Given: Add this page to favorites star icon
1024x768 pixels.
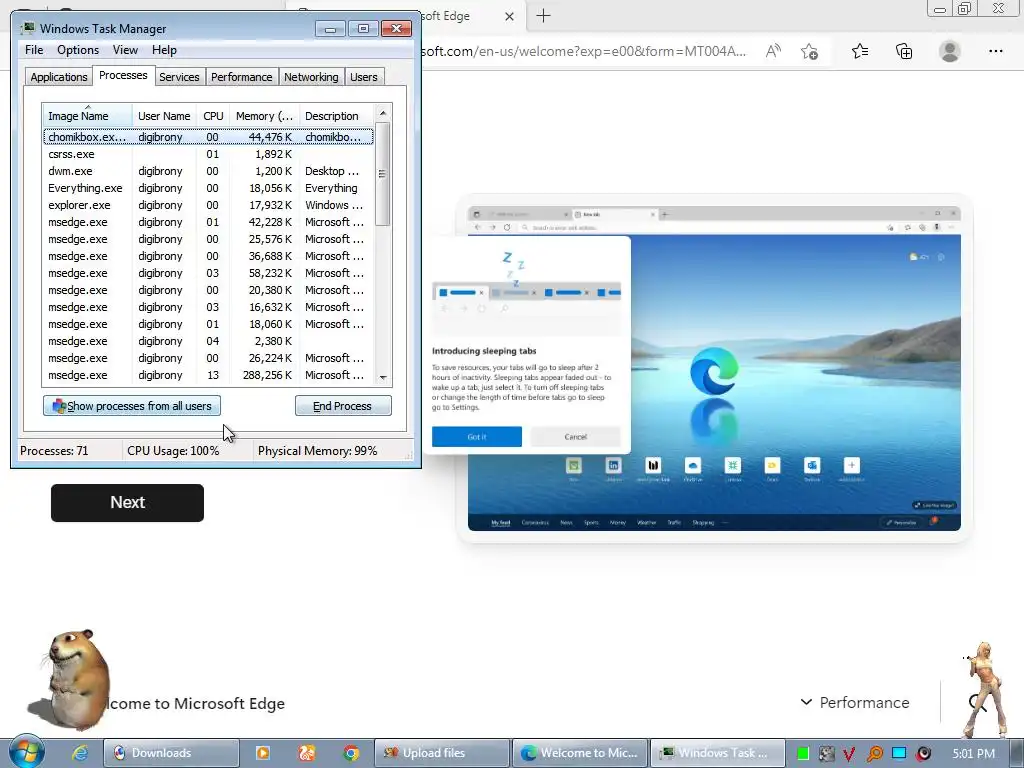Looking at the screenshot, I should pyautogui.click(x=809, y=51).
